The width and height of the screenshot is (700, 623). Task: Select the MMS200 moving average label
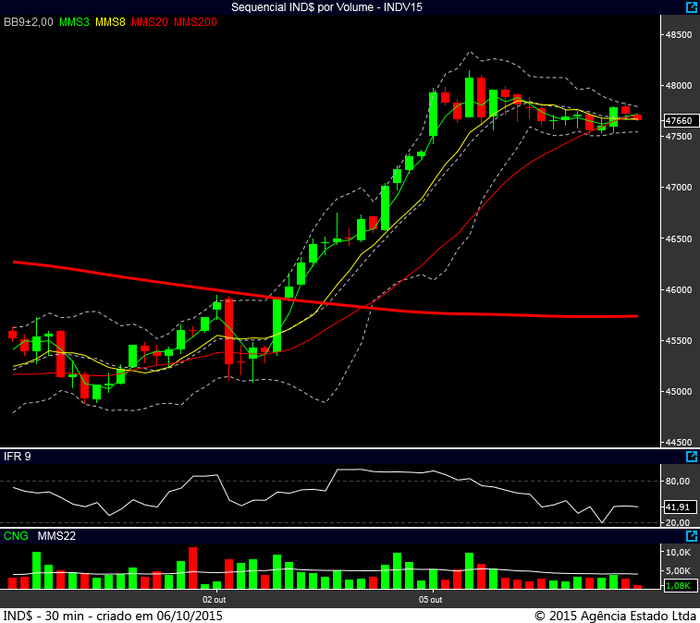pos(195,21)
